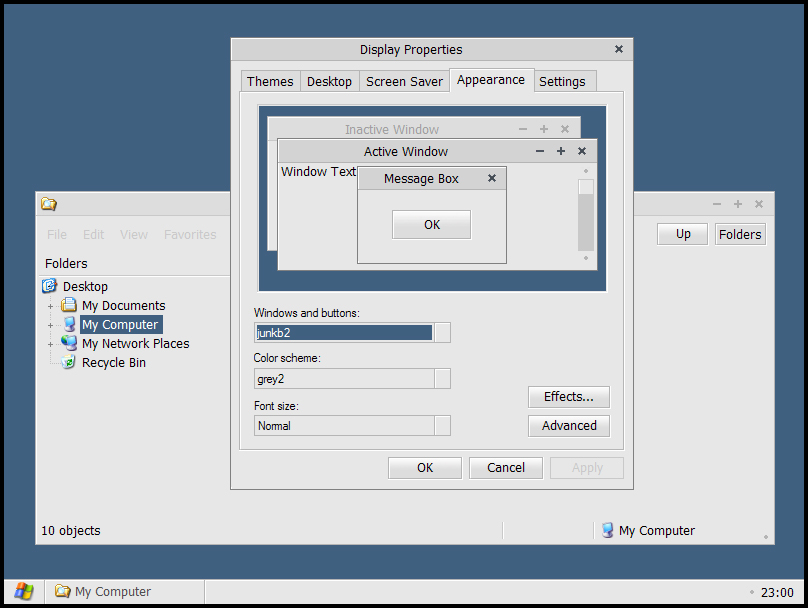Select My Network Places in tree

pos(136,344)
